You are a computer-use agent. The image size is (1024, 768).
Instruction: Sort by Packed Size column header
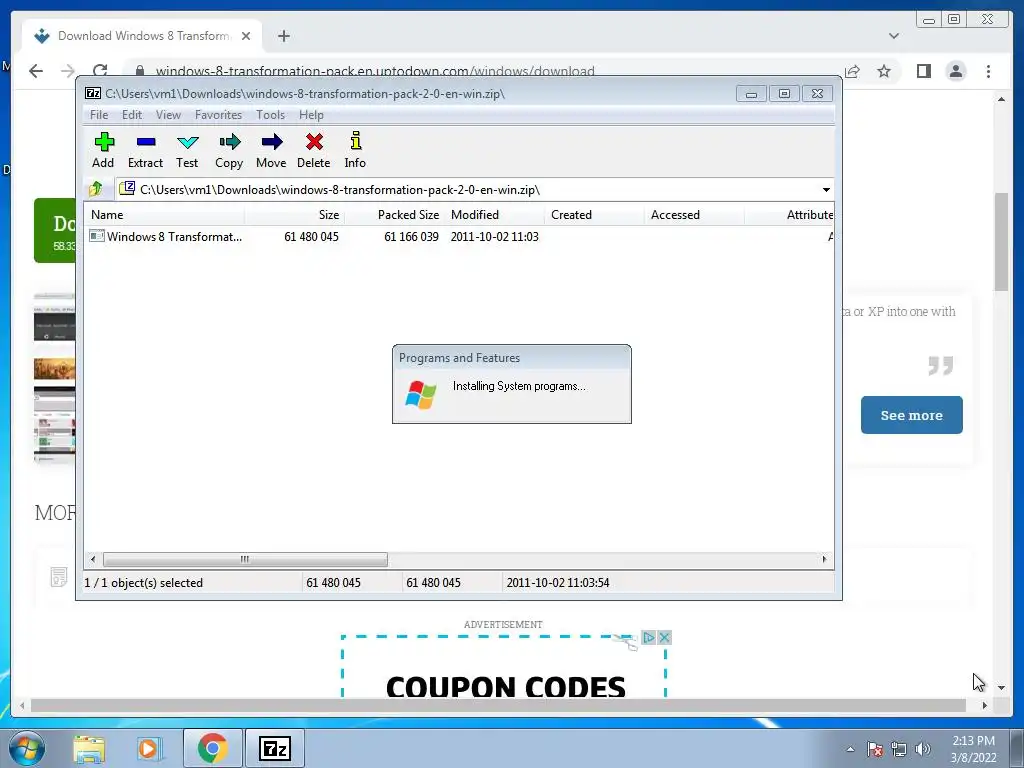click(394, 215)
